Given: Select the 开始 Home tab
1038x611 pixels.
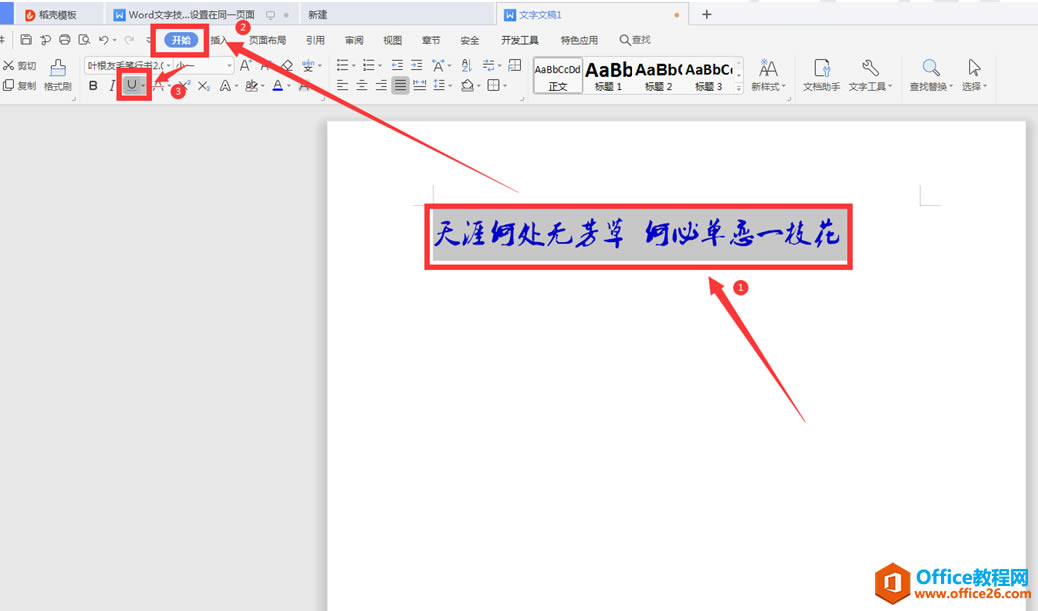Looking at the screenshot, I should 181,40.
